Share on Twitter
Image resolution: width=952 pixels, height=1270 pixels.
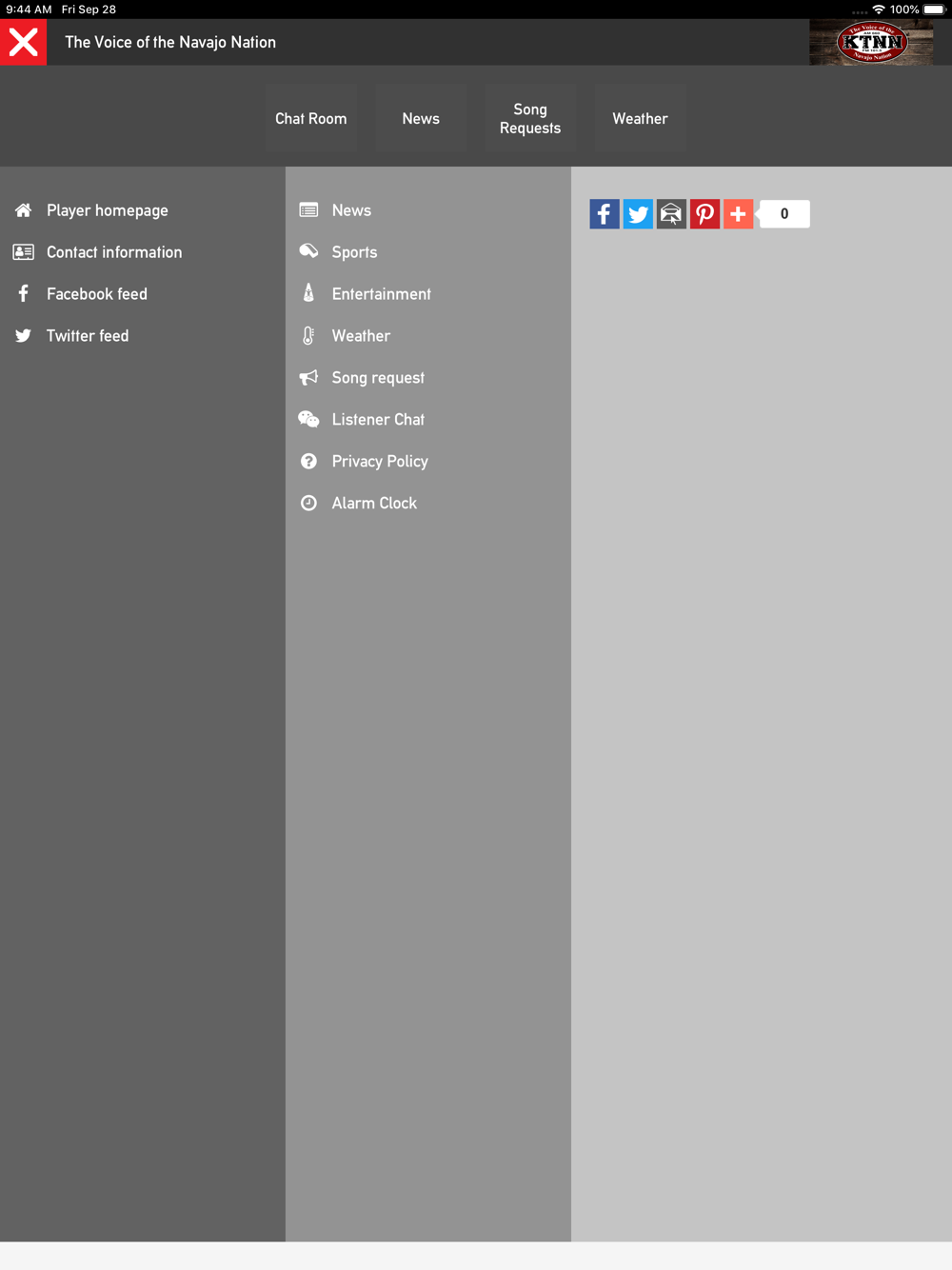(x=638, y=213)
